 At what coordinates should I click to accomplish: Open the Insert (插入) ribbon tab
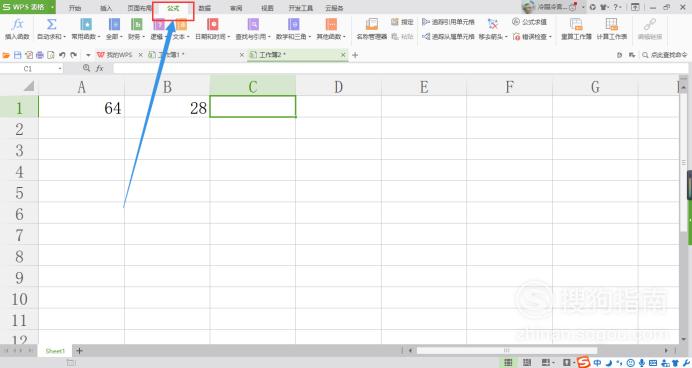106,8
